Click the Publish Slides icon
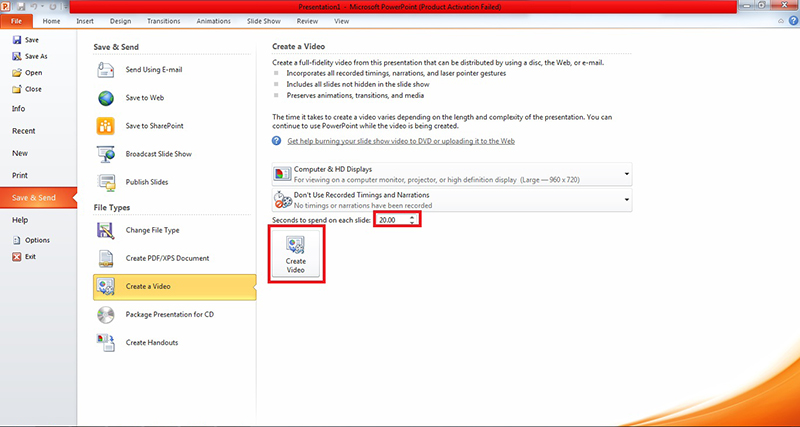 (x=106, y=182)
